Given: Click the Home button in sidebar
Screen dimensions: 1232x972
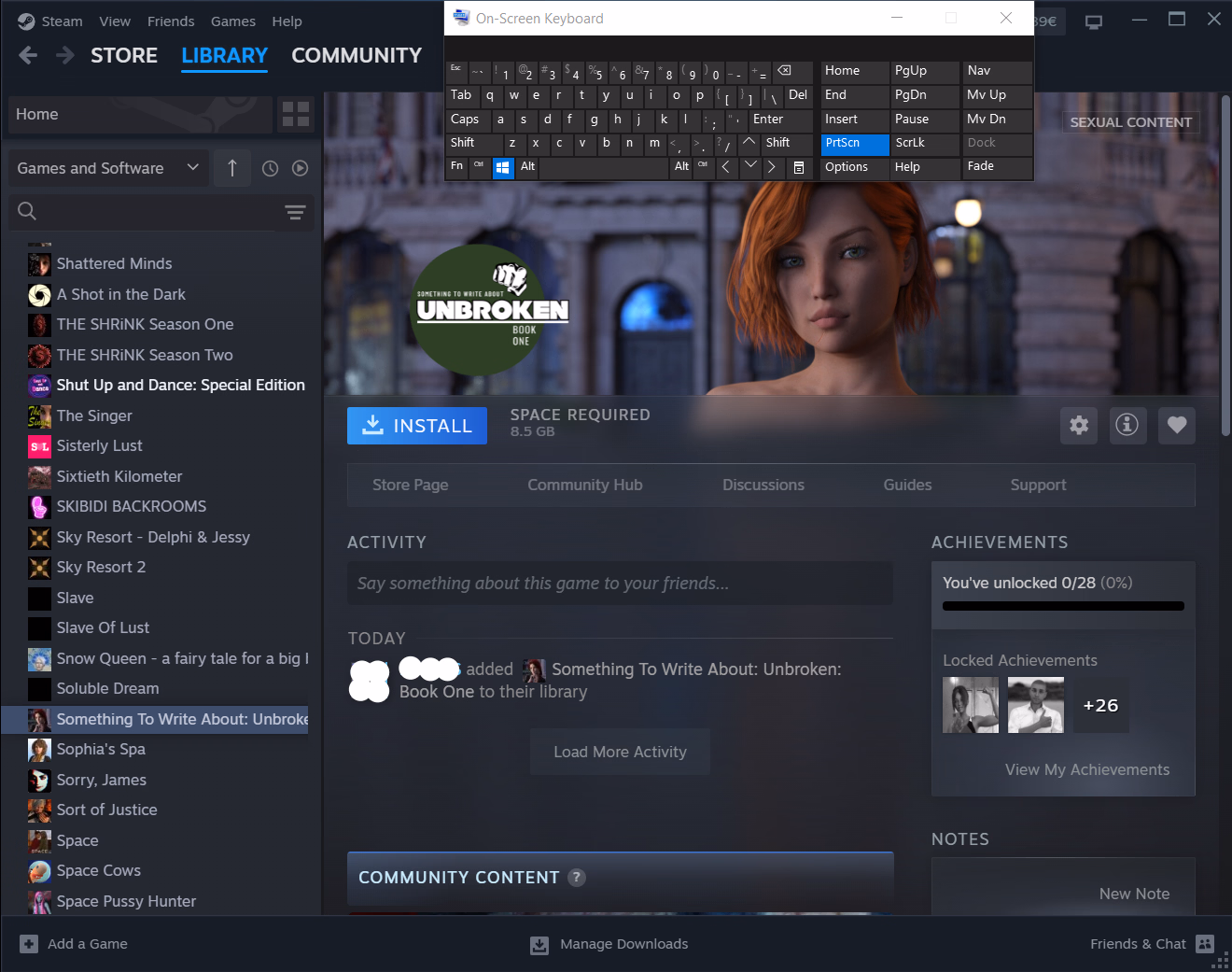Looking at the screenshot, I should click(141, 115).
